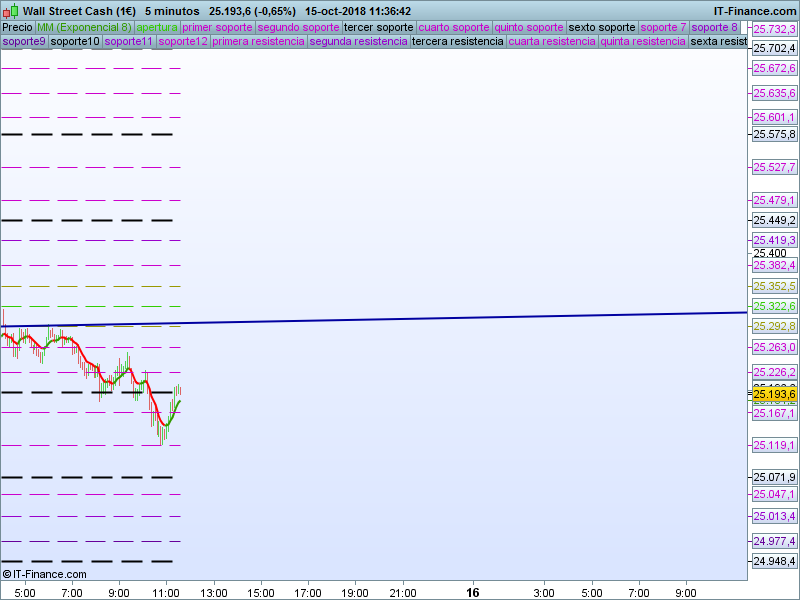Click the 25.419,3 price level label

[774, 240]
